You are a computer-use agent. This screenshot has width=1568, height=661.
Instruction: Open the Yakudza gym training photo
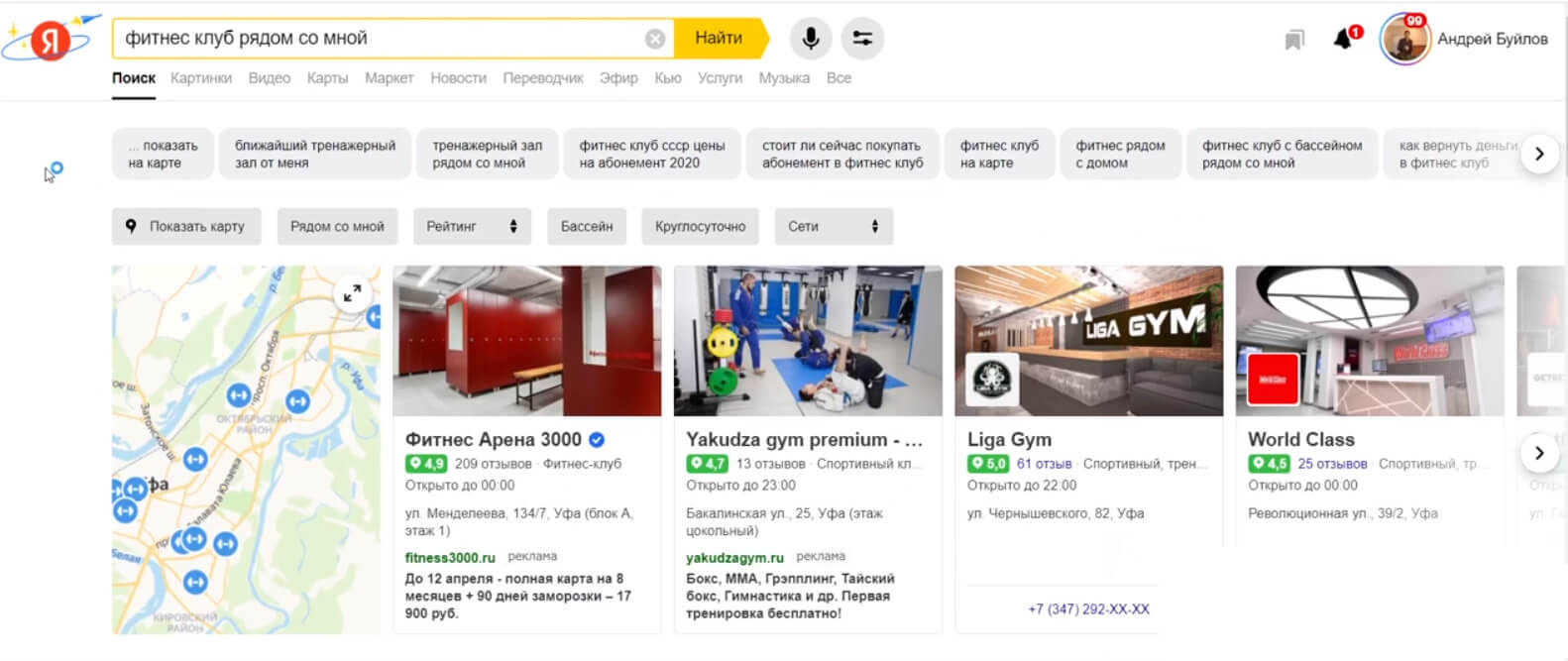click(x=808, y=341)
